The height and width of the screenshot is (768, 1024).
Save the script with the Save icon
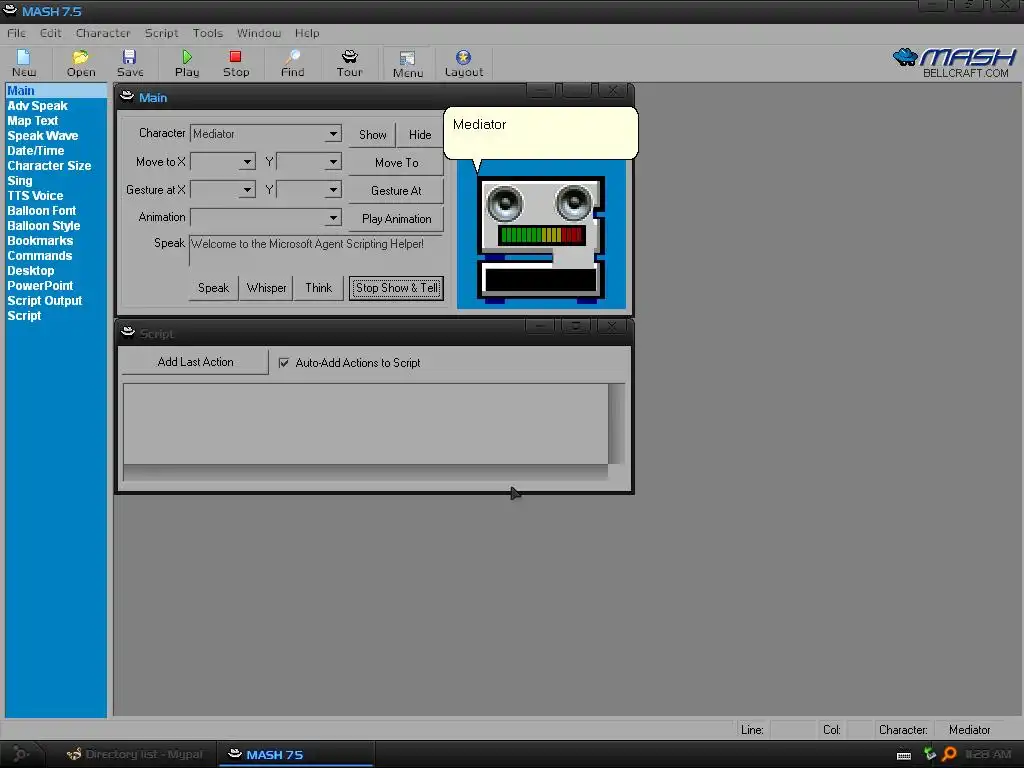tap(130, 63)
